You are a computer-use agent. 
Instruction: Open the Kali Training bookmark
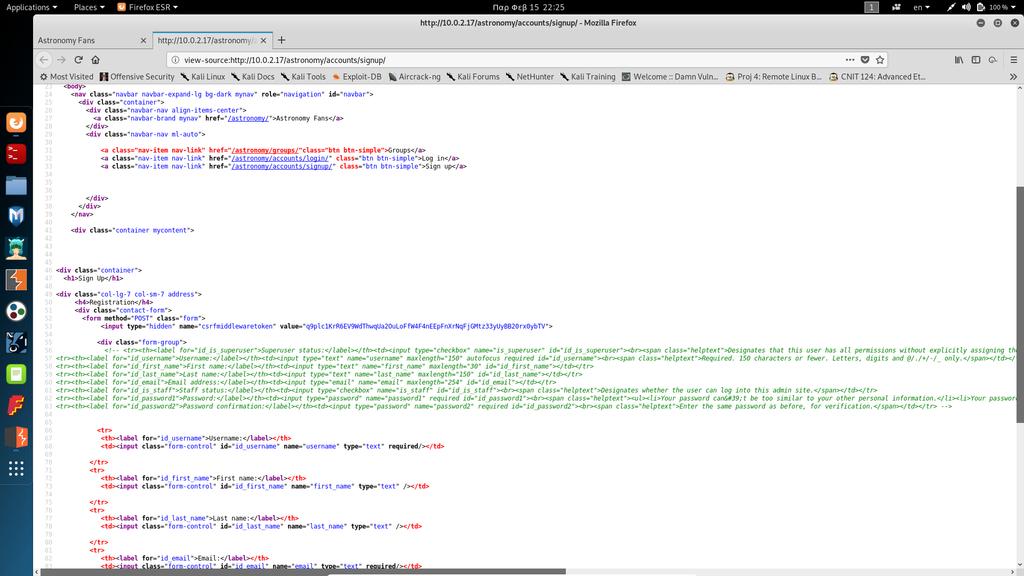(x=588, y=76)
